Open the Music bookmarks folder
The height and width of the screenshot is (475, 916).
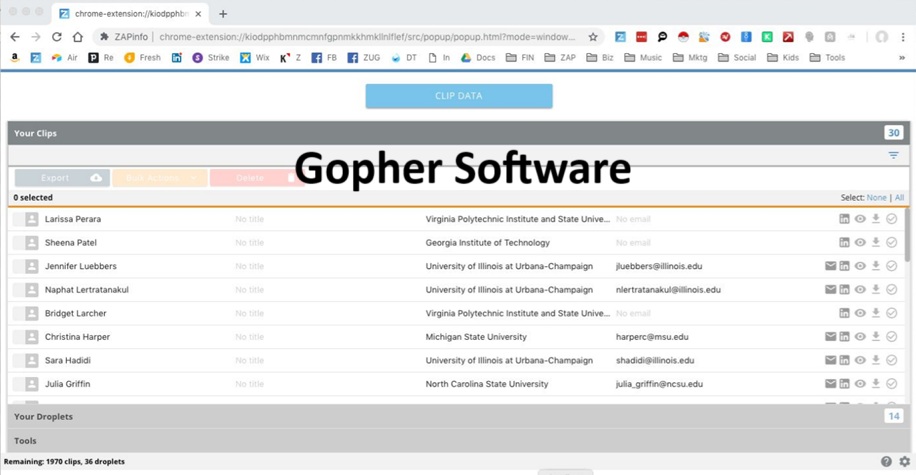click(x=643, y=58)
